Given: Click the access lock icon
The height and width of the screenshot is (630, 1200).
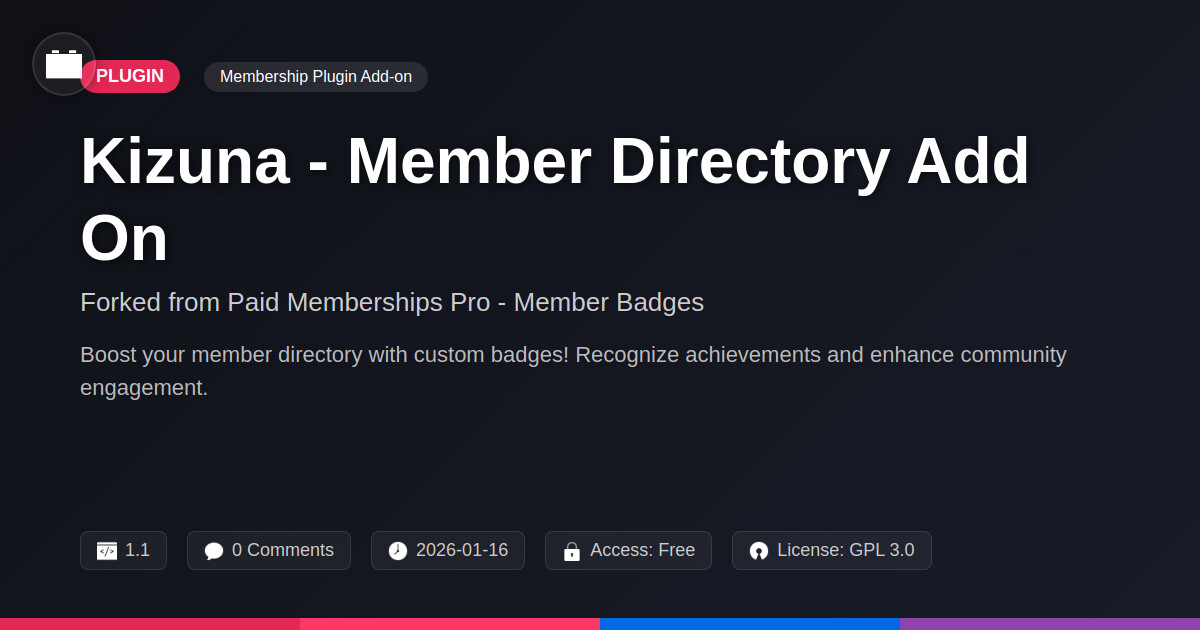Looking at the screenshot, I should click(x=572, y=551).
